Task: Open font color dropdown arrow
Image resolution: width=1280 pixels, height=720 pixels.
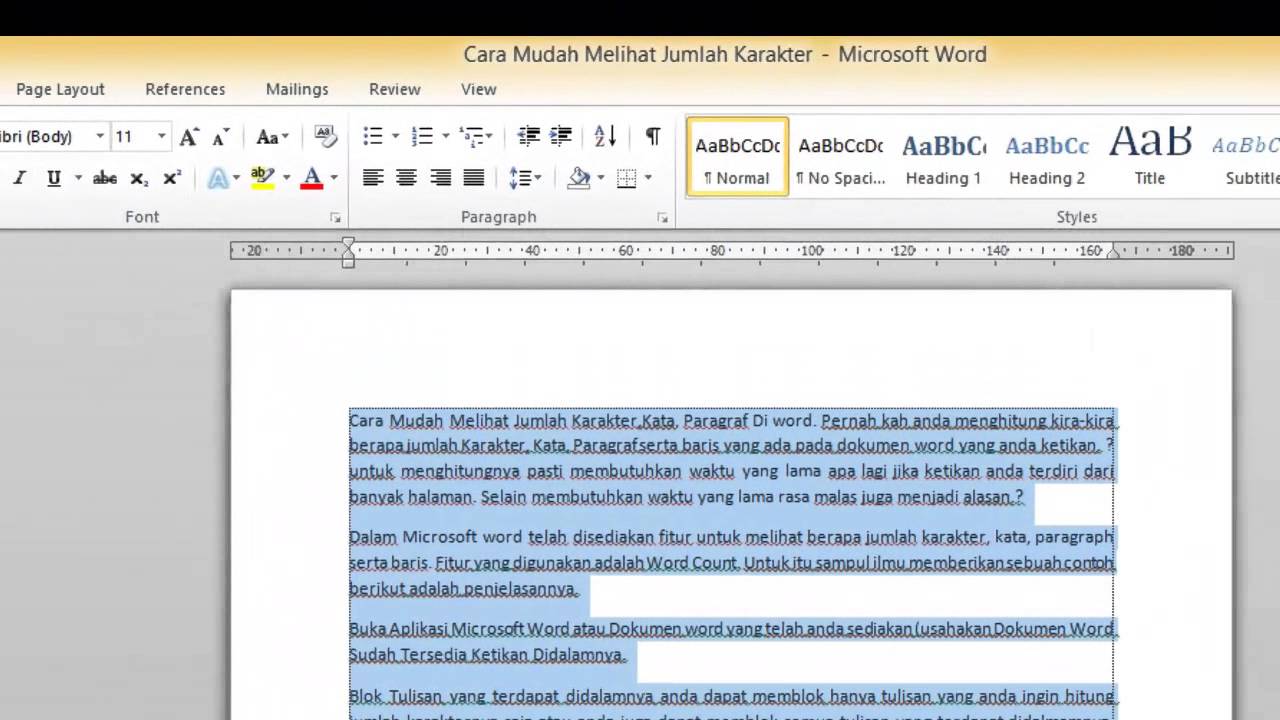Action: coord(334,178)
